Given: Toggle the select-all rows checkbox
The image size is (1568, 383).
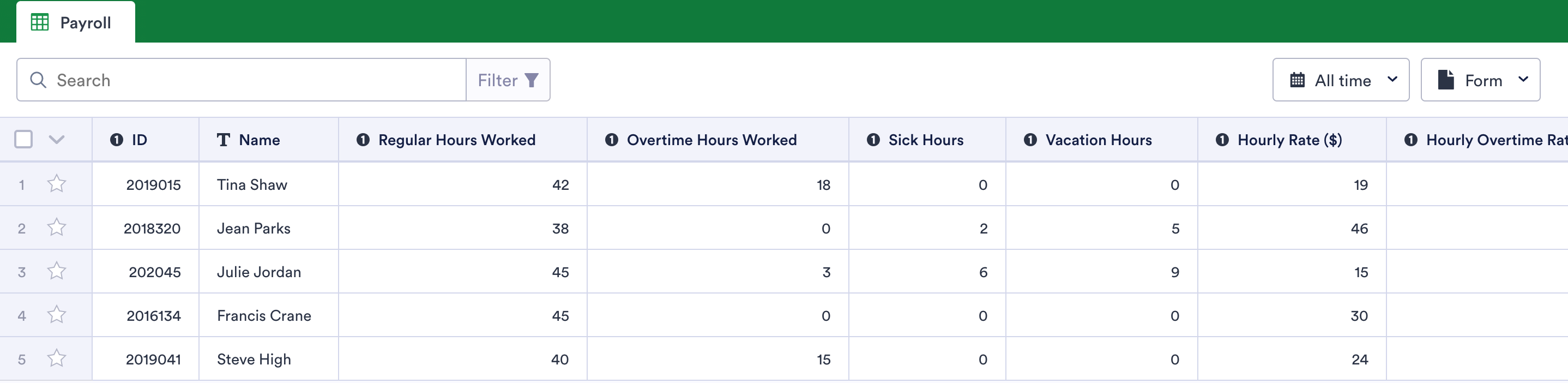Looking at the screenshot, I should tap(23, 140).
